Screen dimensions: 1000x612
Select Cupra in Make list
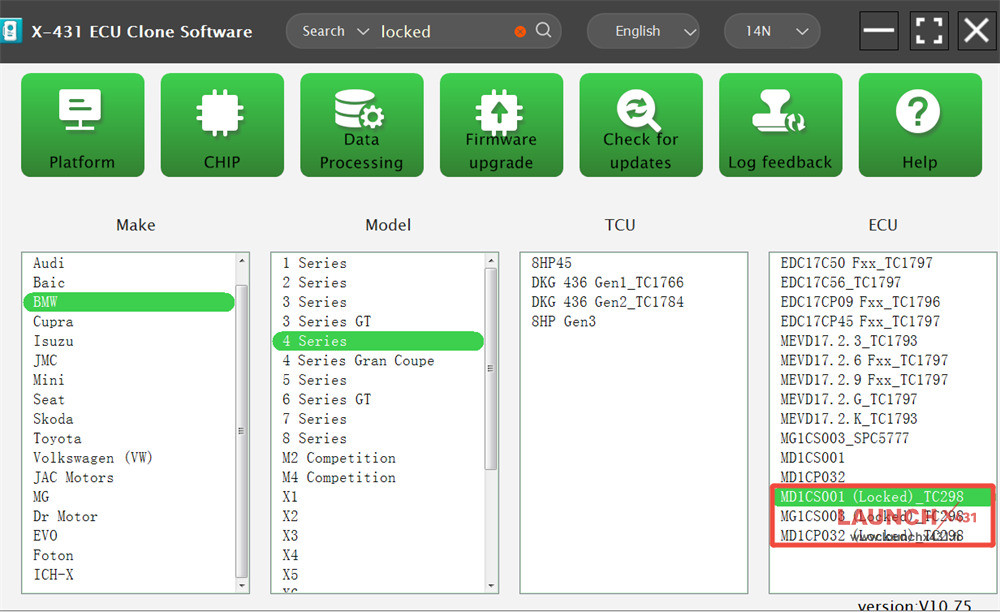click(x=53, y=322)
